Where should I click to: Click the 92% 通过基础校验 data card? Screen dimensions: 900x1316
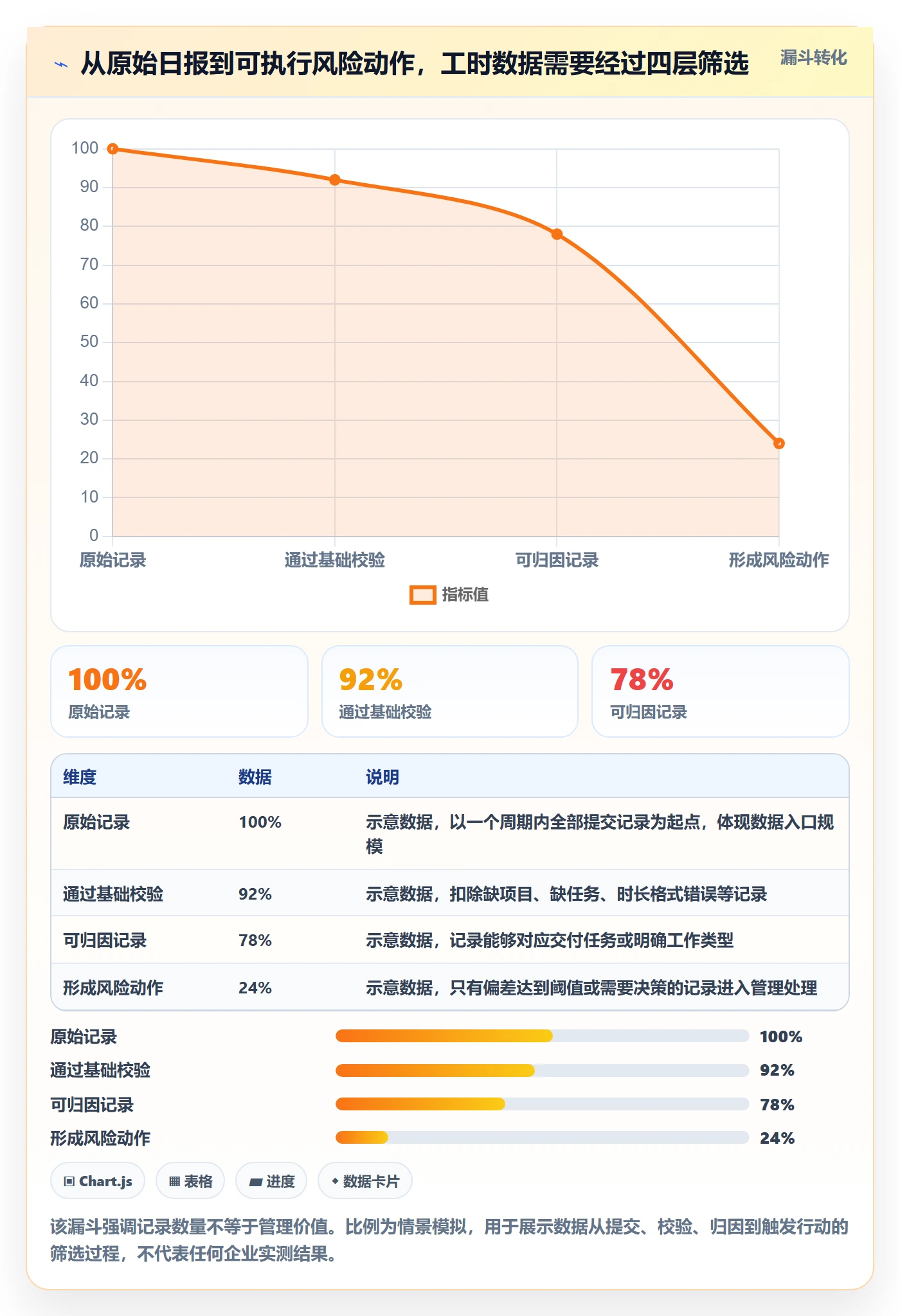[x=450, y=691]
